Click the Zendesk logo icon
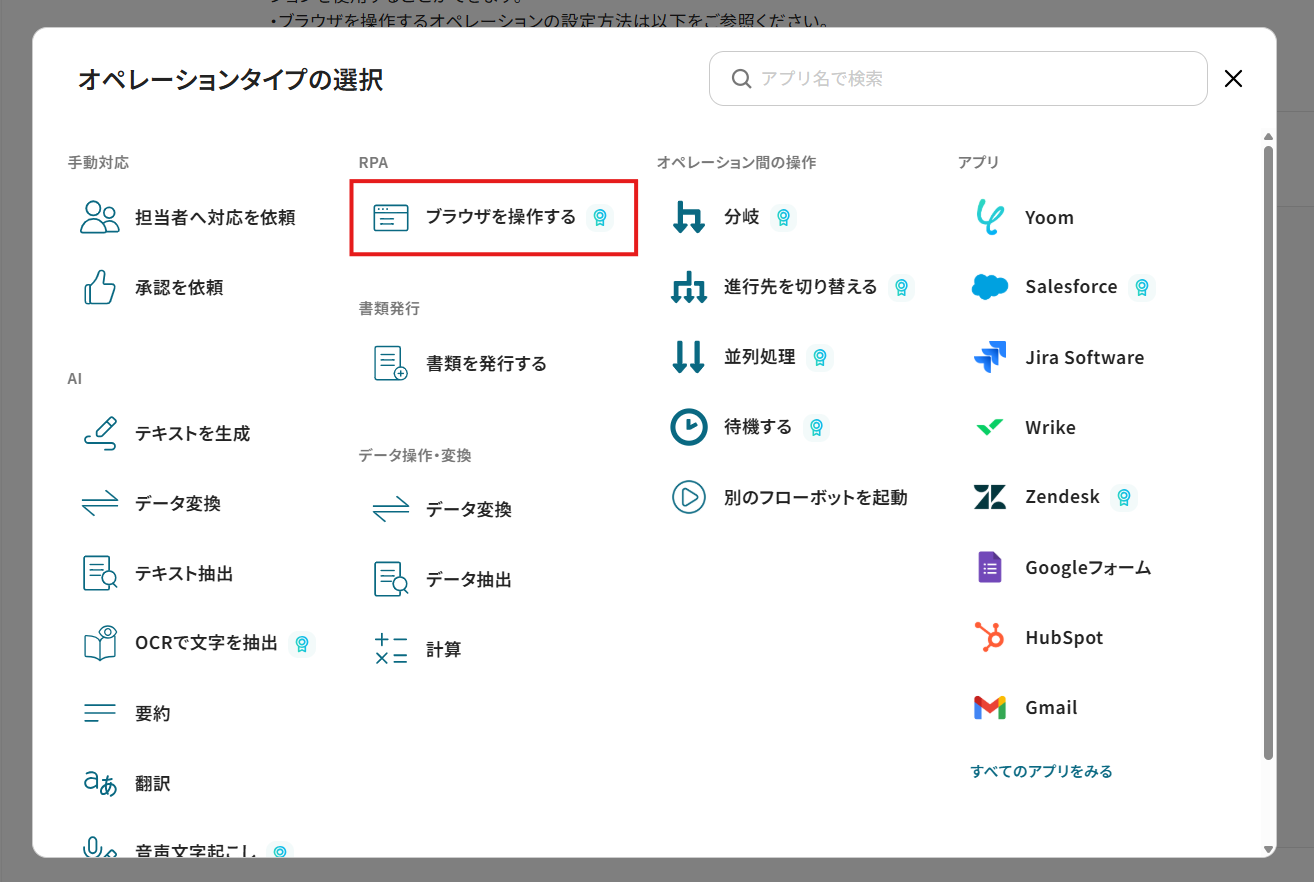Screen dimensions: 1314x882 click(x=989, y=497)
